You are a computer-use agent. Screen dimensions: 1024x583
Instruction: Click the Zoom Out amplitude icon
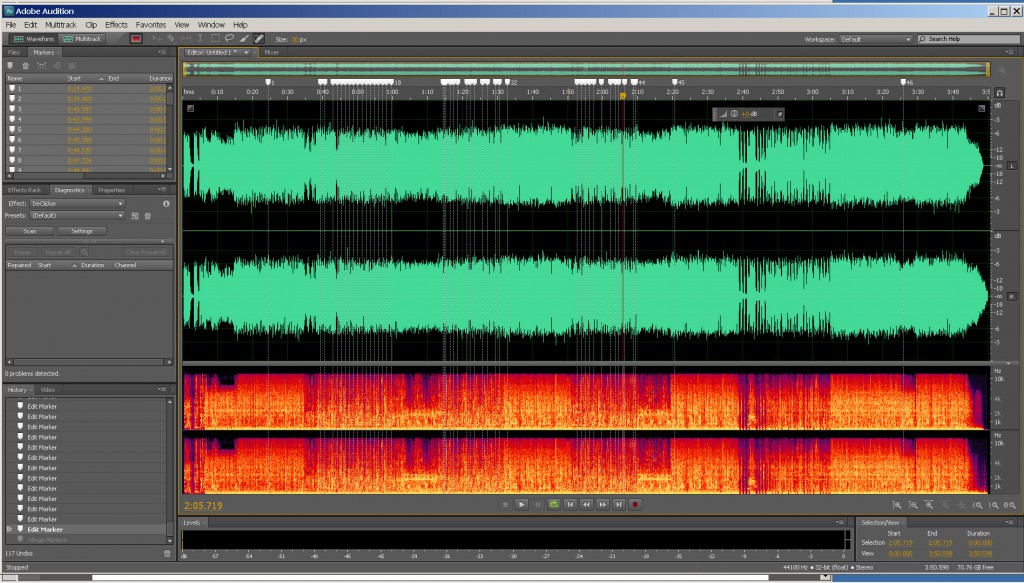tap(913, 505)
